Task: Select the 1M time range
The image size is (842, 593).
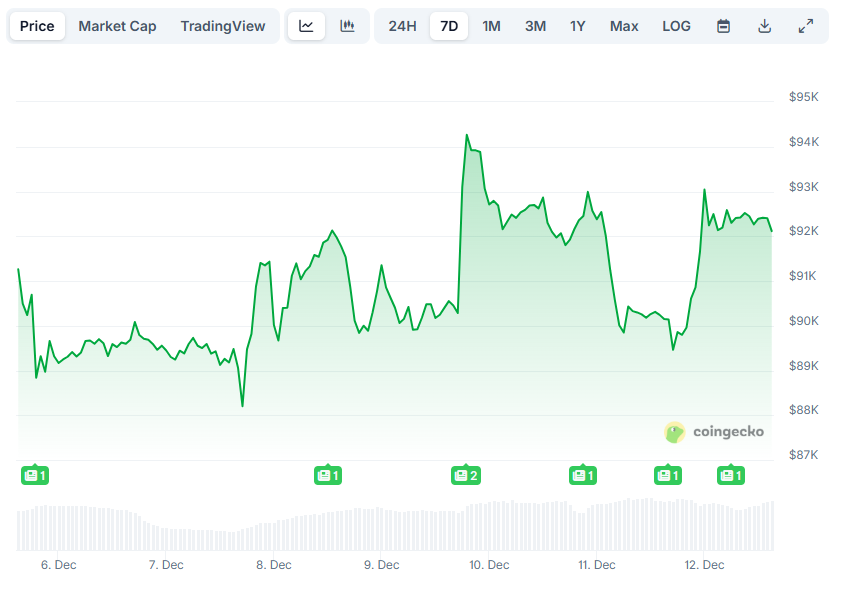Action: (491, 26)
